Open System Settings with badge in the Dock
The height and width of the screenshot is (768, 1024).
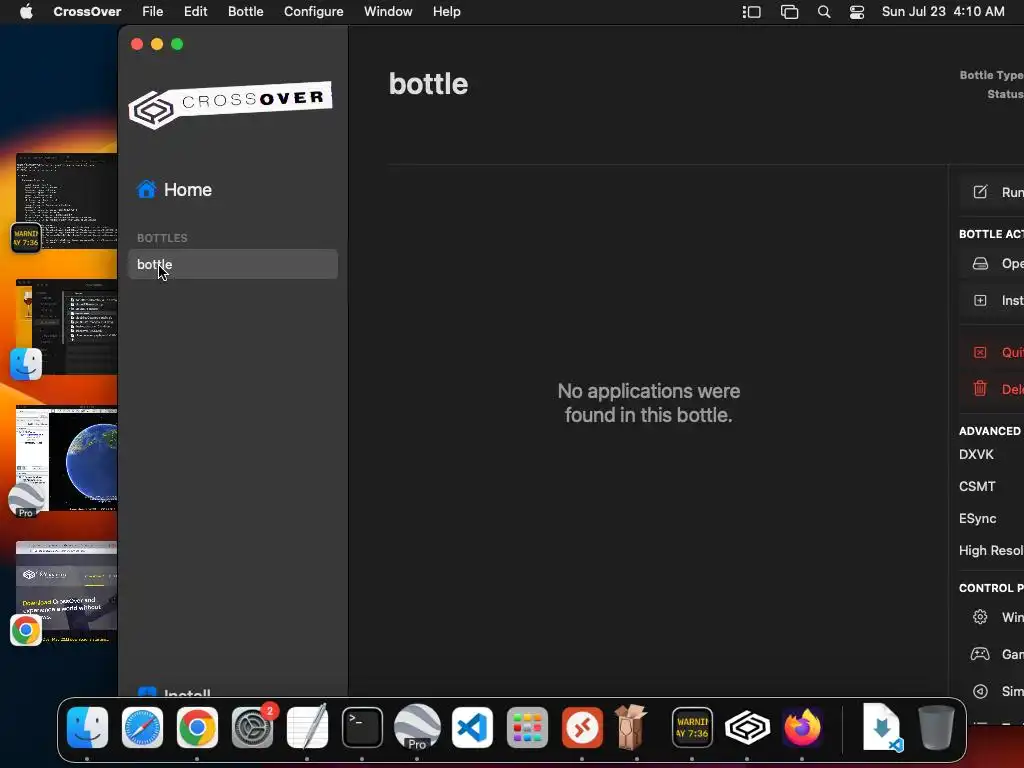point(253,728)
